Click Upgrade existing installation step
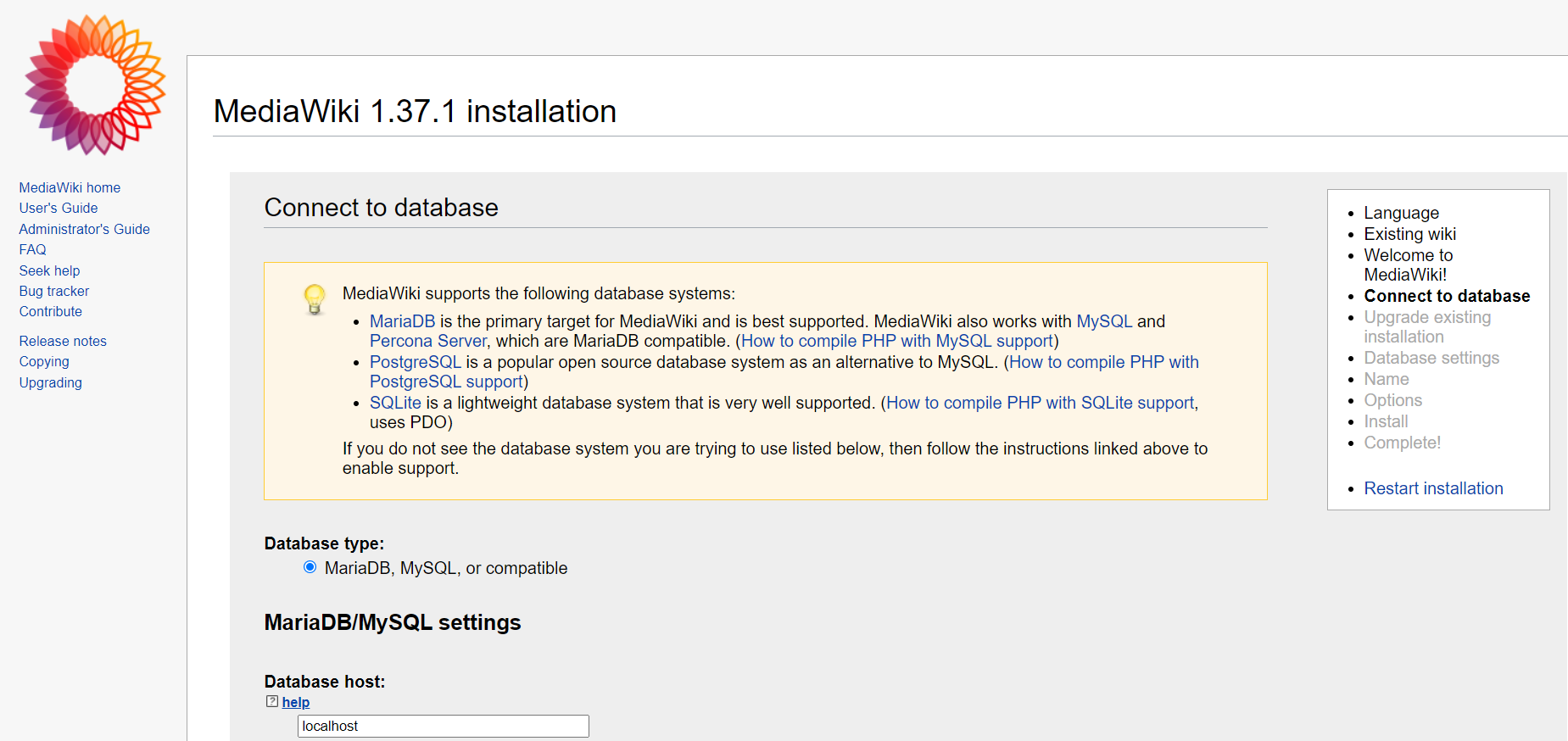1568x741 pixels. click(x=1427, y=326)
